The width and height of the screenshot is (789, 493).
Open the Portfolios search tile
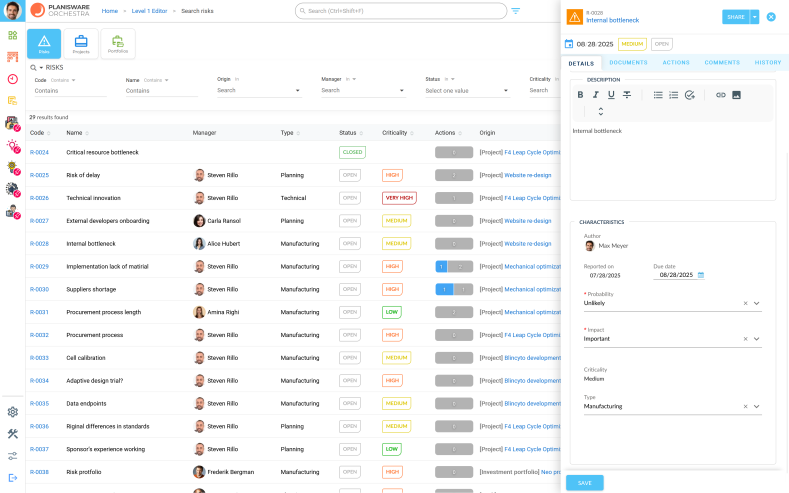pyautogui.click(x=118, y=43)
